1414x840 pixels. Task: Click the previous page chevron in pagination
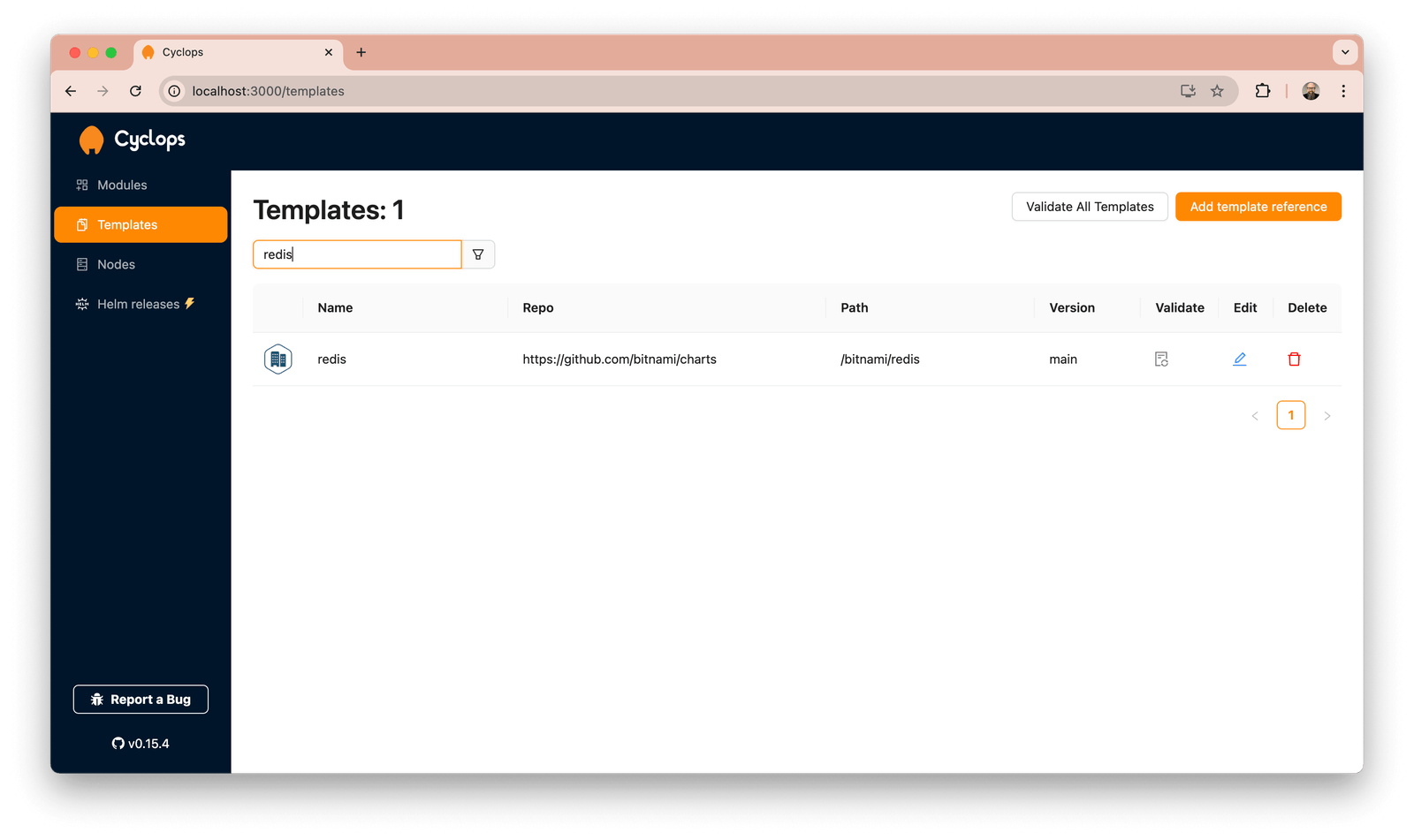[x=1255, y=415]
